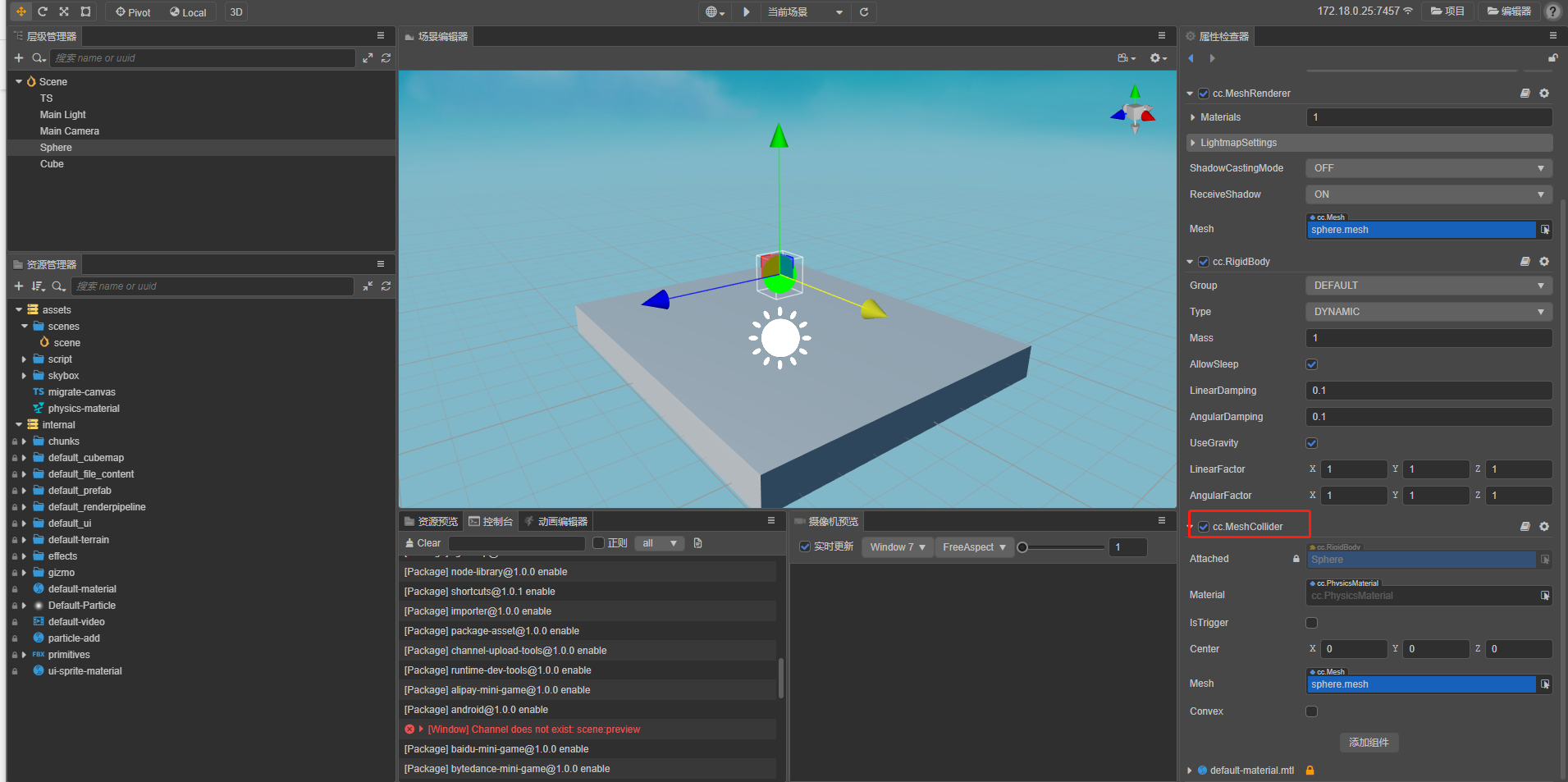This screenshot has width=1568, height=782.
Task: Select the rect transform tool
Action: (x=85, y=11)
